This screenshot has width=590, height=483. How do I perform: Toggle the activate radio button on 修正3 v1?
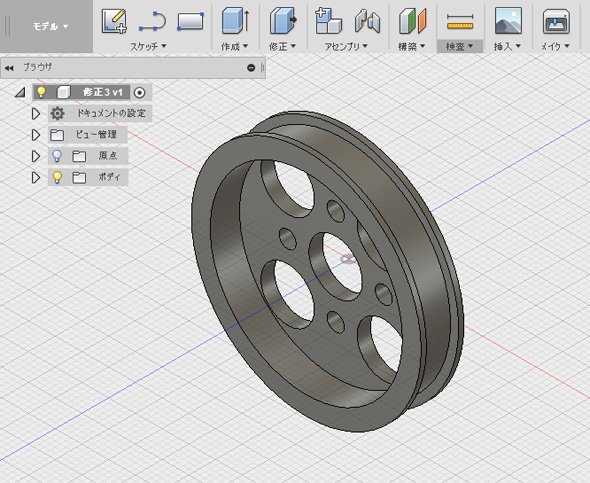(x=140, y=93)
